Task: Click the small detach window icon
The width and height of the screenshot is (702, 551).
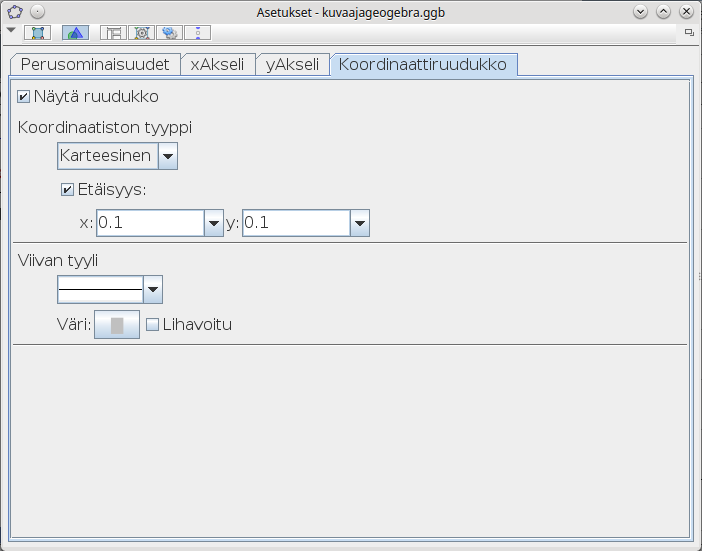Action: (689, 32)
